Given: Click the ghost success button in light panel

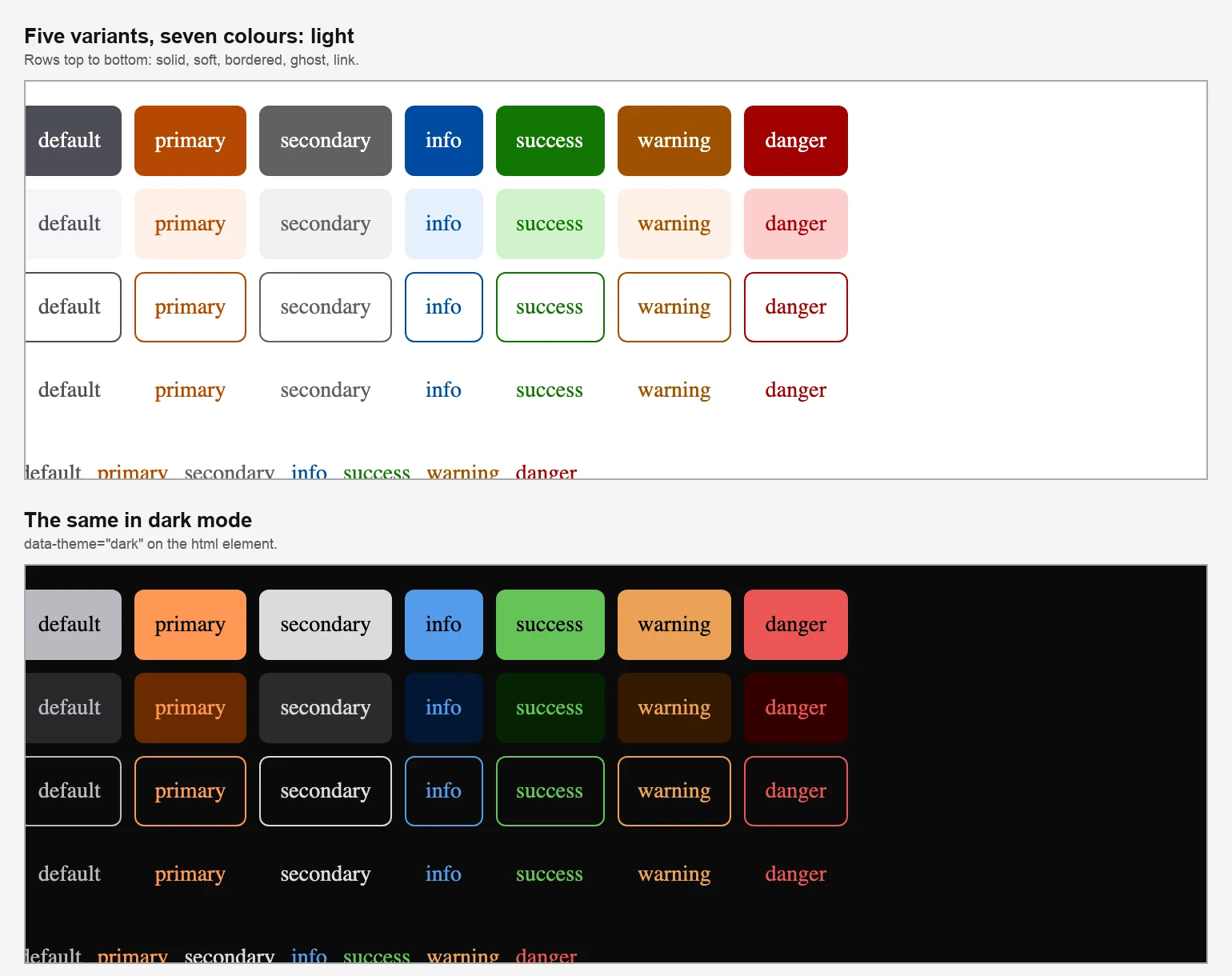Looking at the screenshot, I should click(x=550, y=390).
